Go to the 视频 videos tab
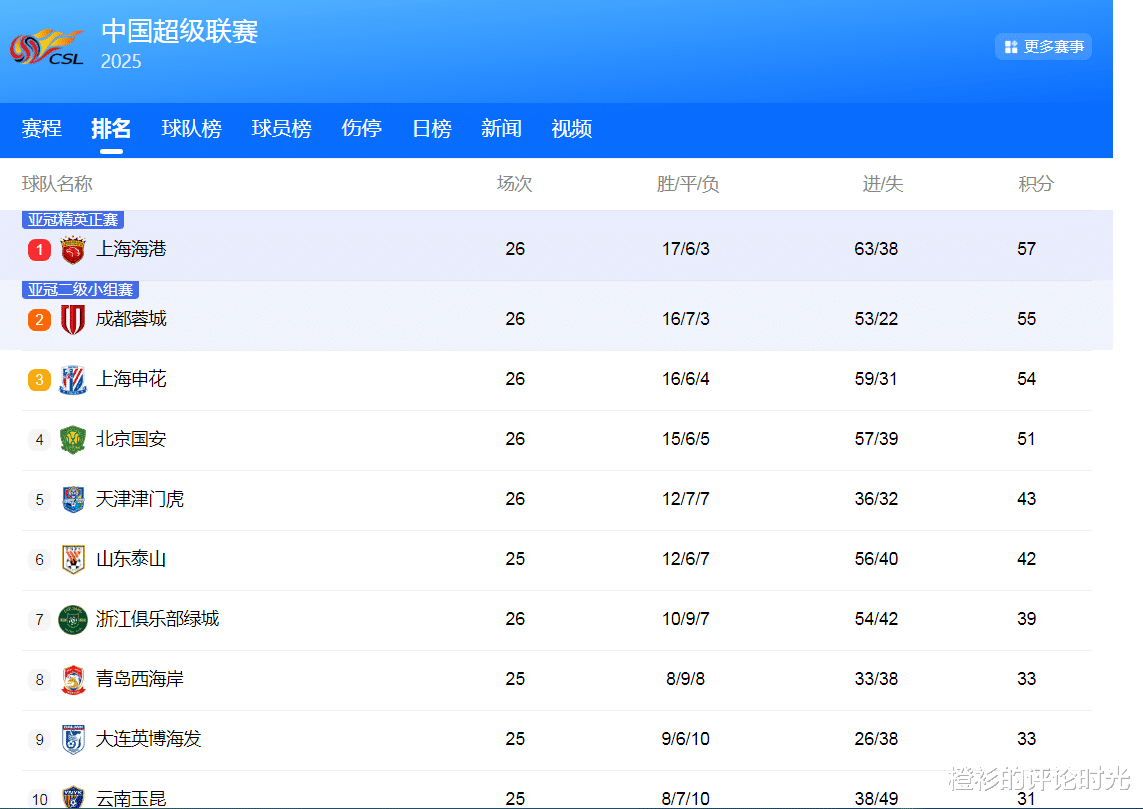The image size is (1143, 809). coord(572,129)
